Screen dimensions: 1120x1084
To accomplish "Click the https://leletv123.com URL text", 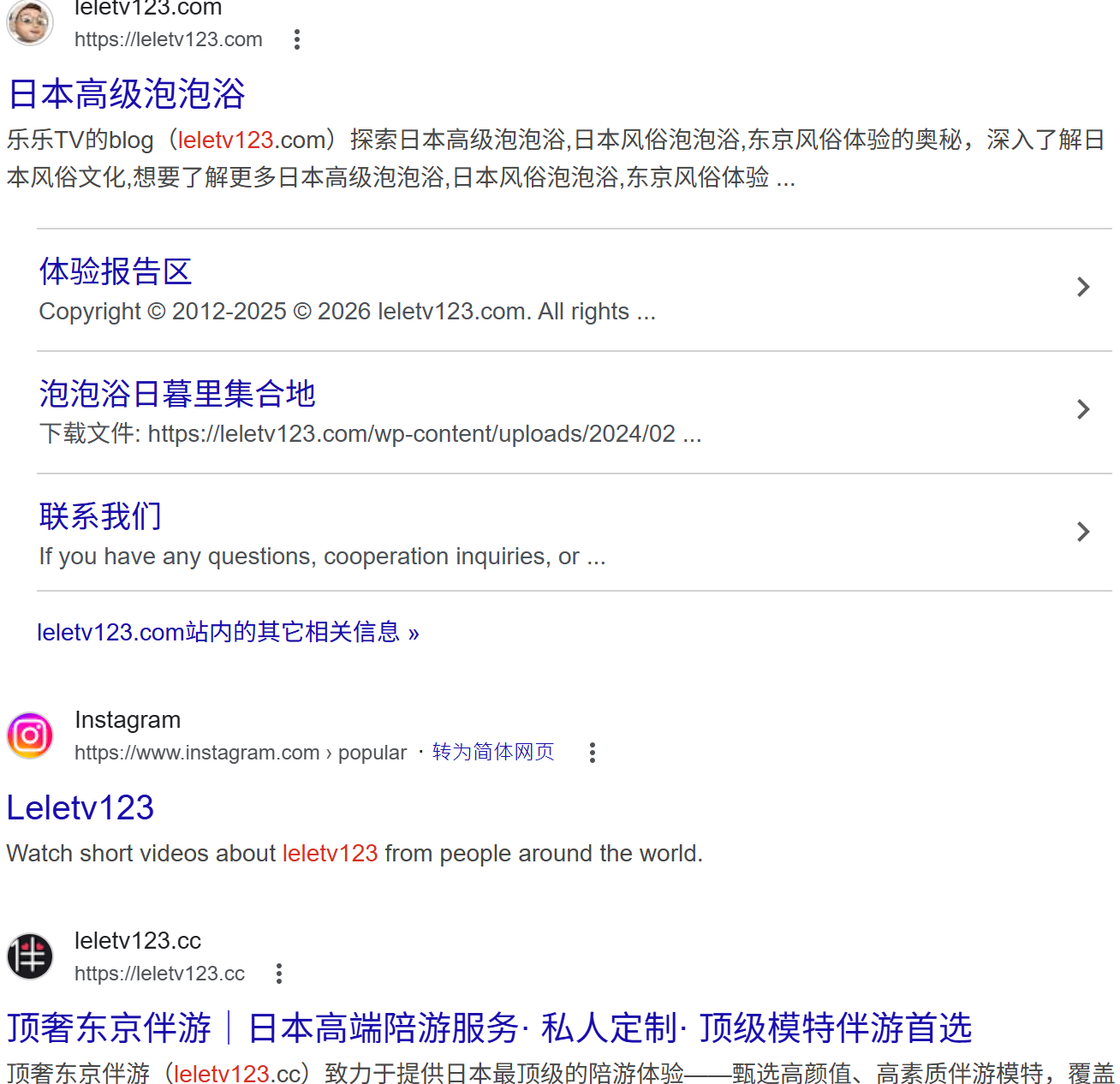I will pyautogui.click(x=169, y=39).
